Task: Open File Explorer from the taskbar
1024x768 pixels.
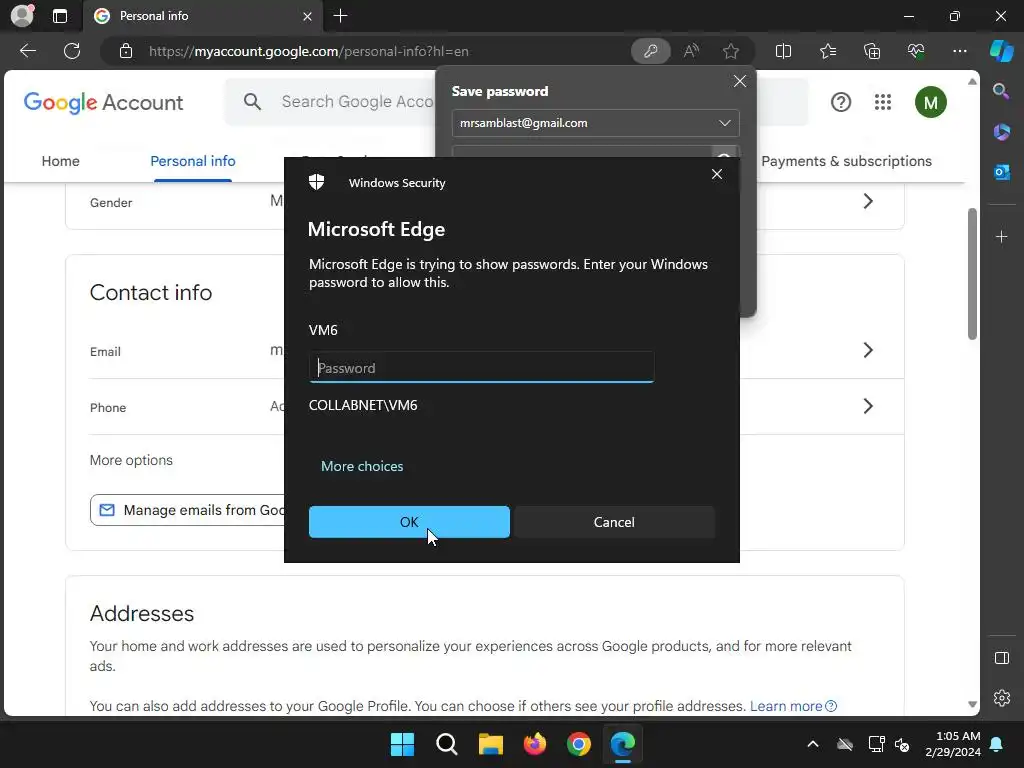Action: pyautogui.click(x=490, y=744)
